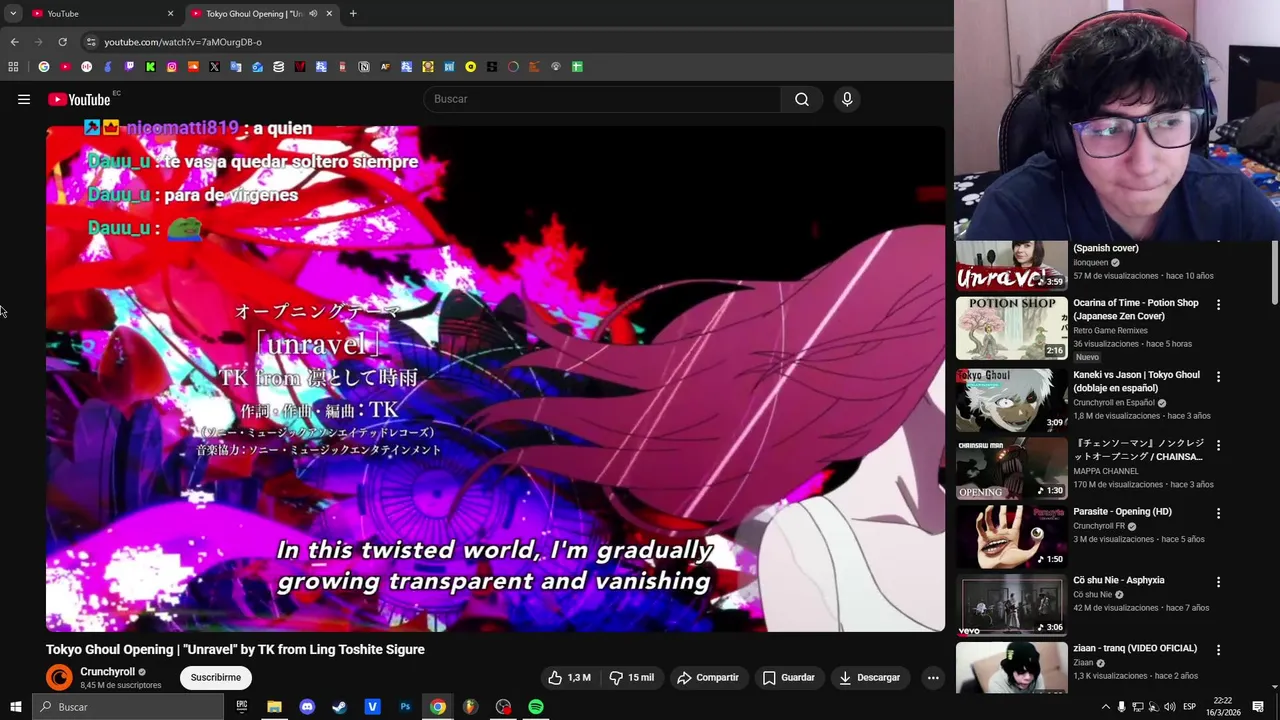Screen dimensions: 1280x720
Task: Open the ESP language indicator
Action: pos(1190,707)
